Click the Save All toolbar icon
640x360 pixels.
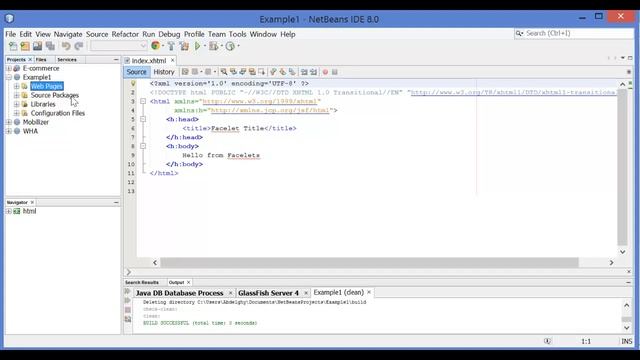point(50,46)
